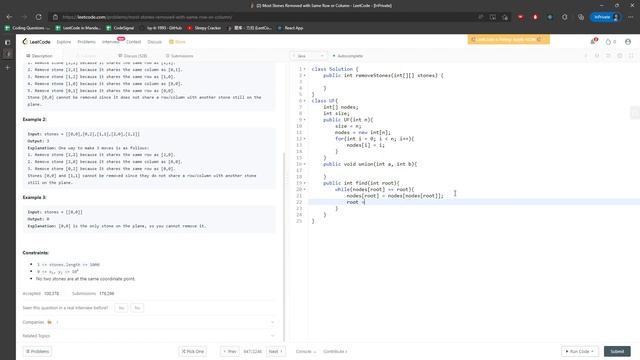Open the Console panel toggle
The height and width of the screenshot is (360, 640).
click(306, 351)
